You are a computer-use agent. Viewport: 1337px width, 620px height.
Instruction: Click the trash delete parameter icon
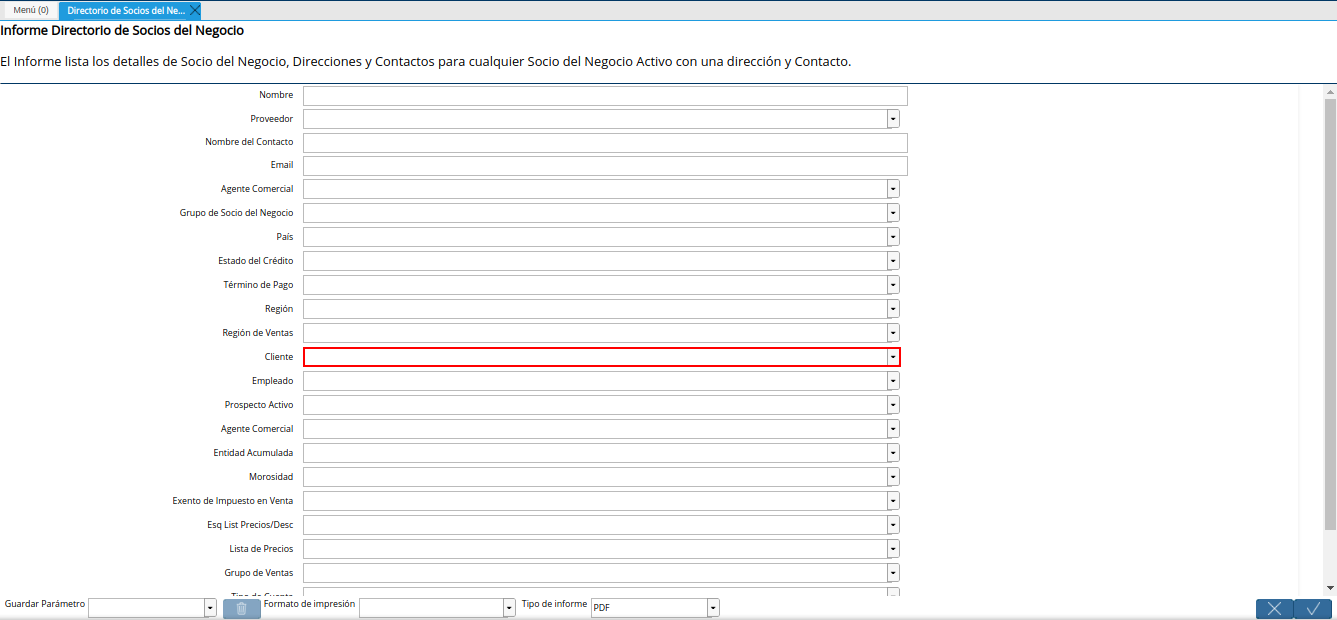241,608
